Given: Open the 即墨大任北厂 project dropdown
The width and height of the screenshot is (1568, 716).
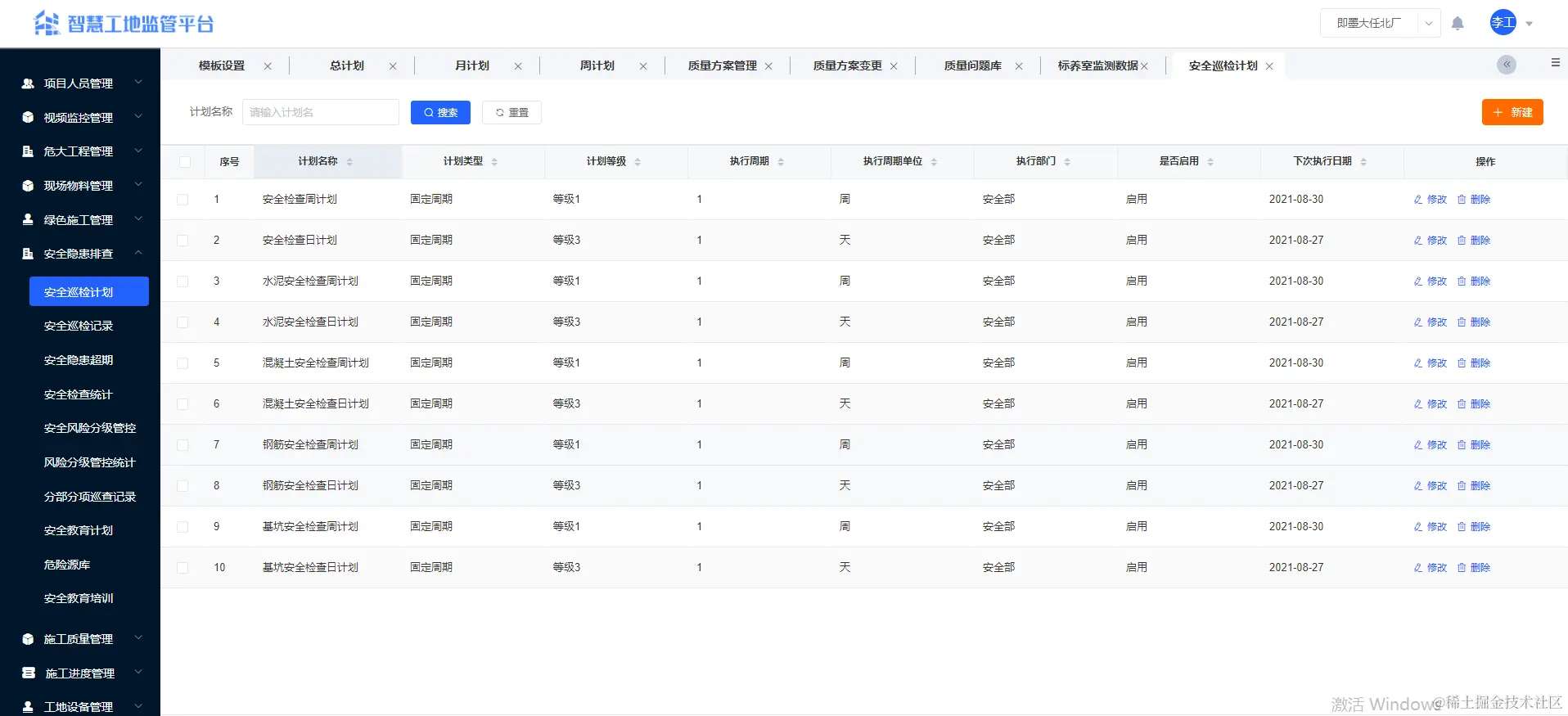Looking at the screenshot, I should [x=1380, y=23].
